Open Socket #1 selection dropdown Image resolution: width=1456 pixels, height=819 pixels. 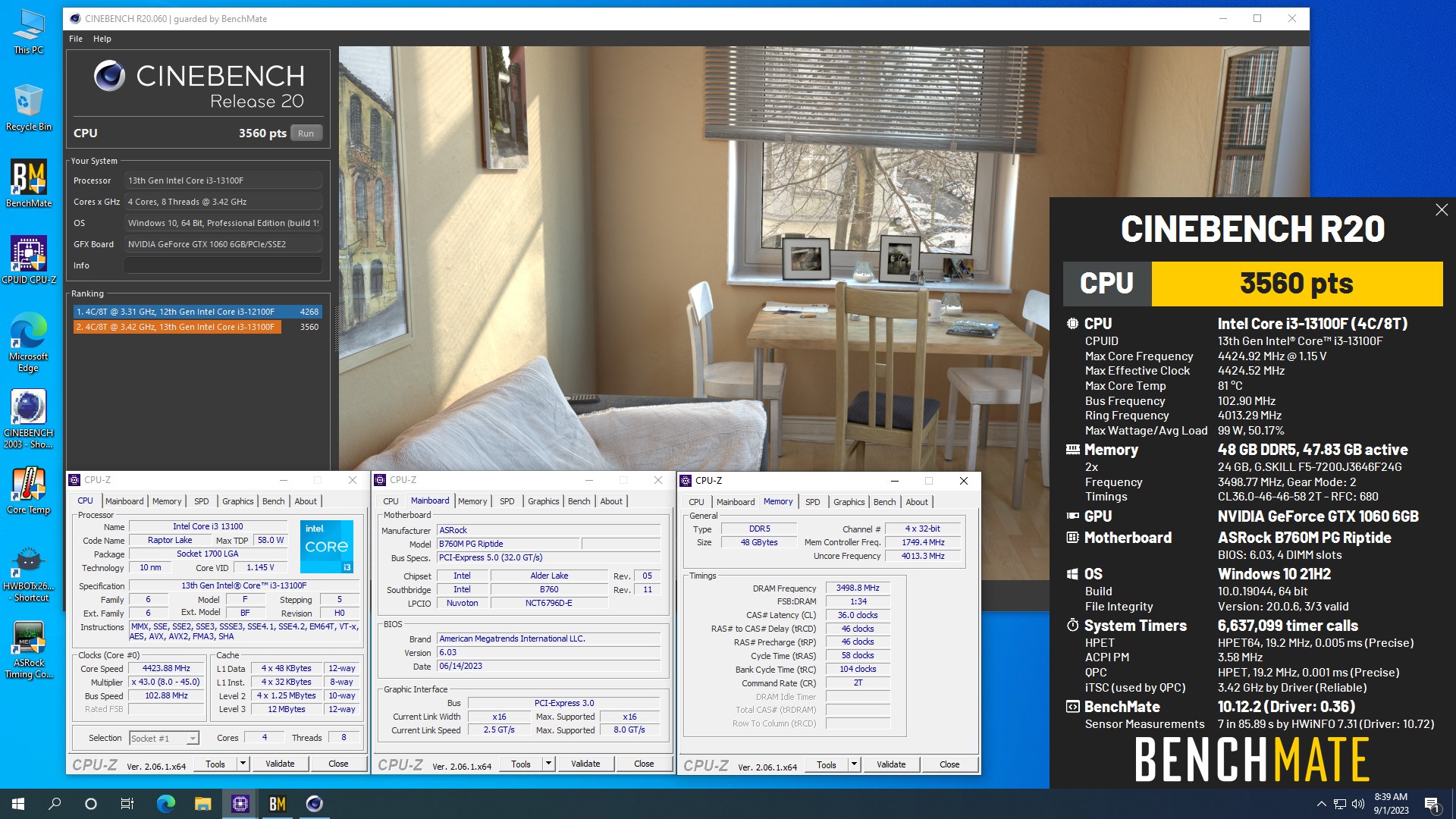(x=164, y=739)
